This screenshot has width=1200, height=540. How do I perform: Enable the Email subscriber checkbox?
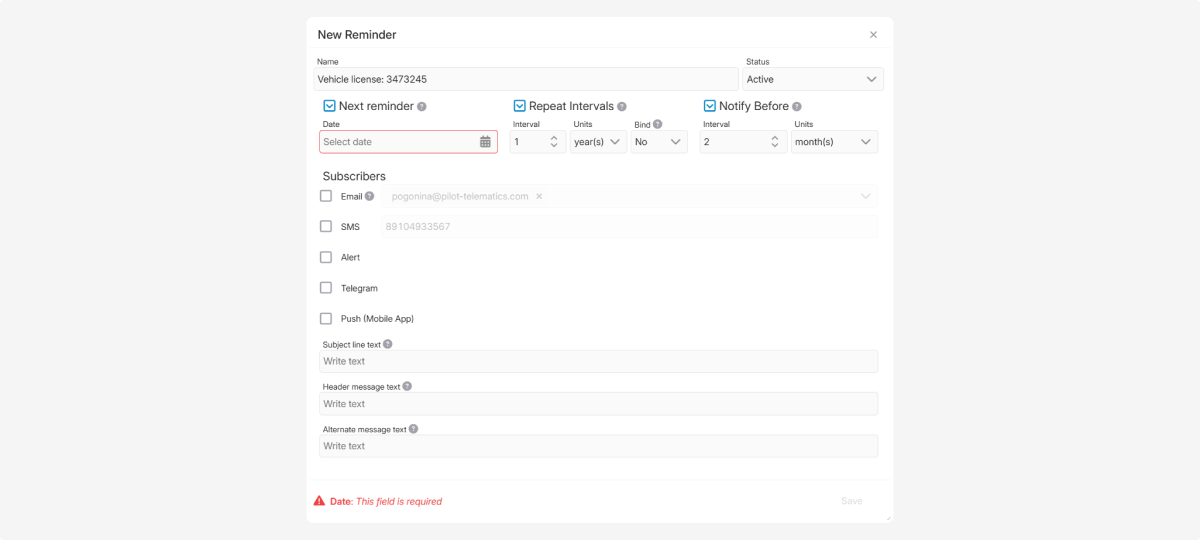326,196
